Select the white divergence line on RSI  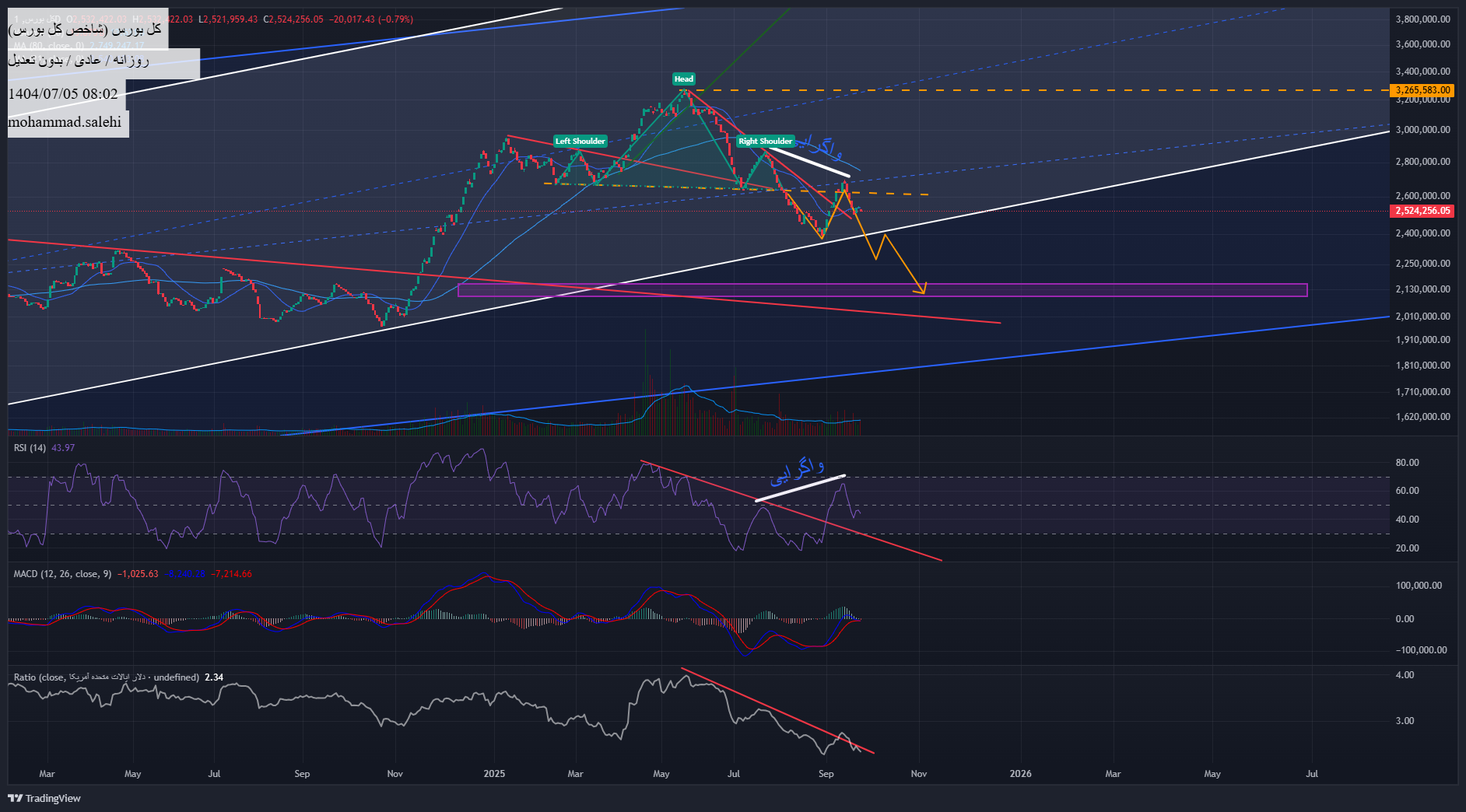pos(800,488)
